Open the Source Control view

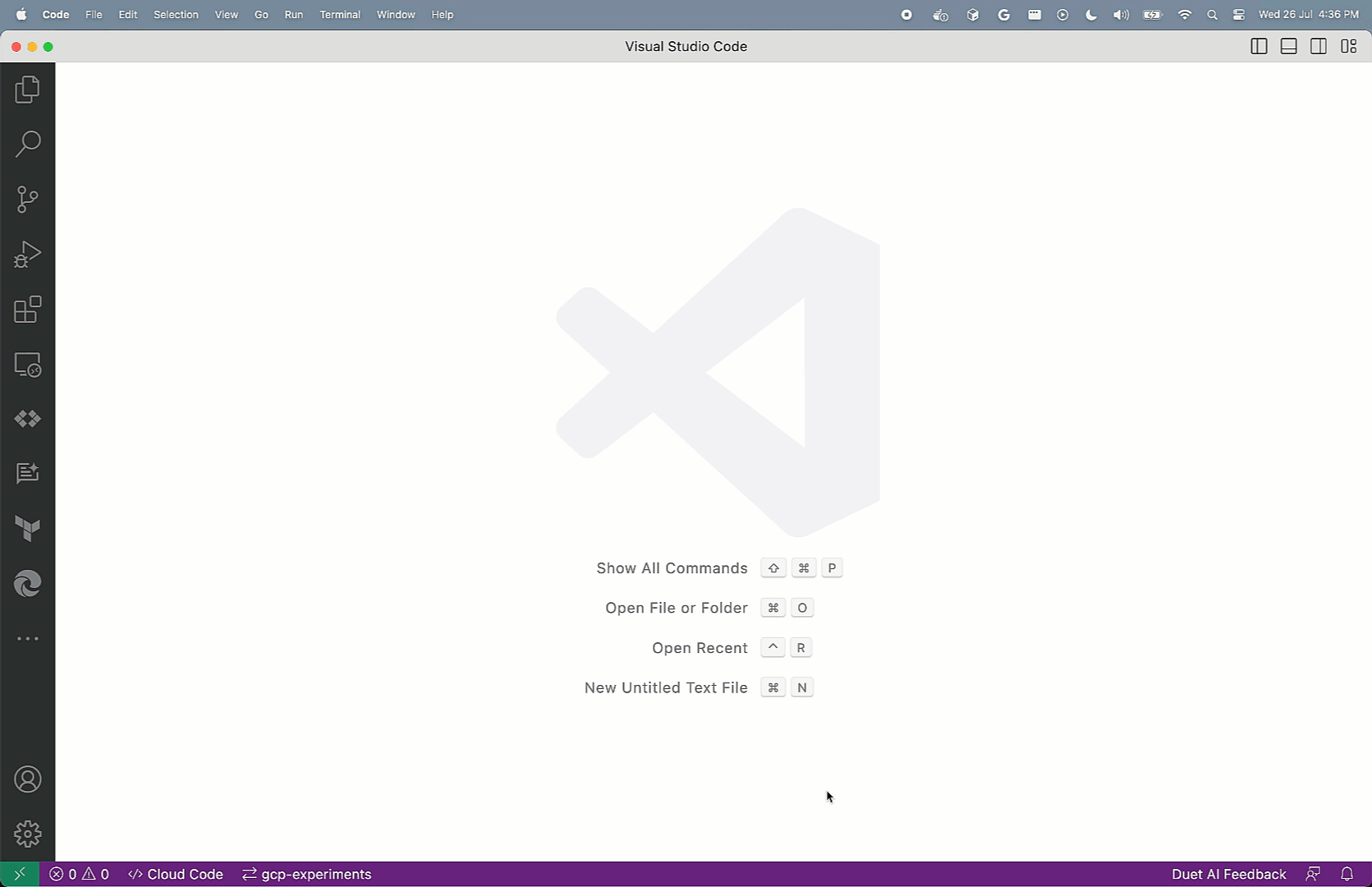coord(27,199)
